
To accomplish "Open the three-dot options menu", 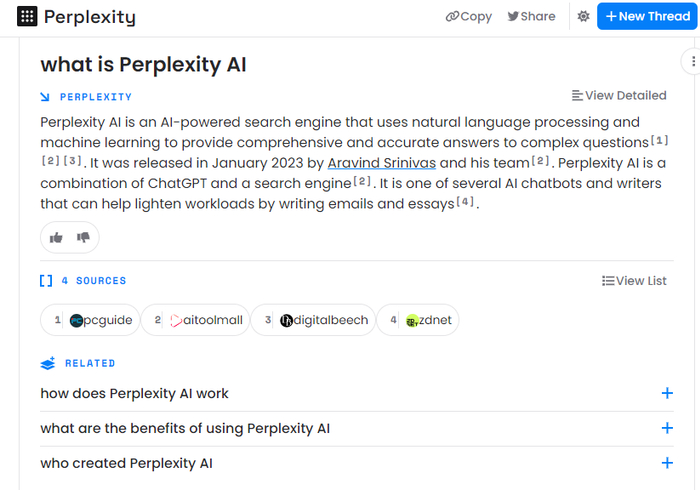I will click(x=692, y=62).
